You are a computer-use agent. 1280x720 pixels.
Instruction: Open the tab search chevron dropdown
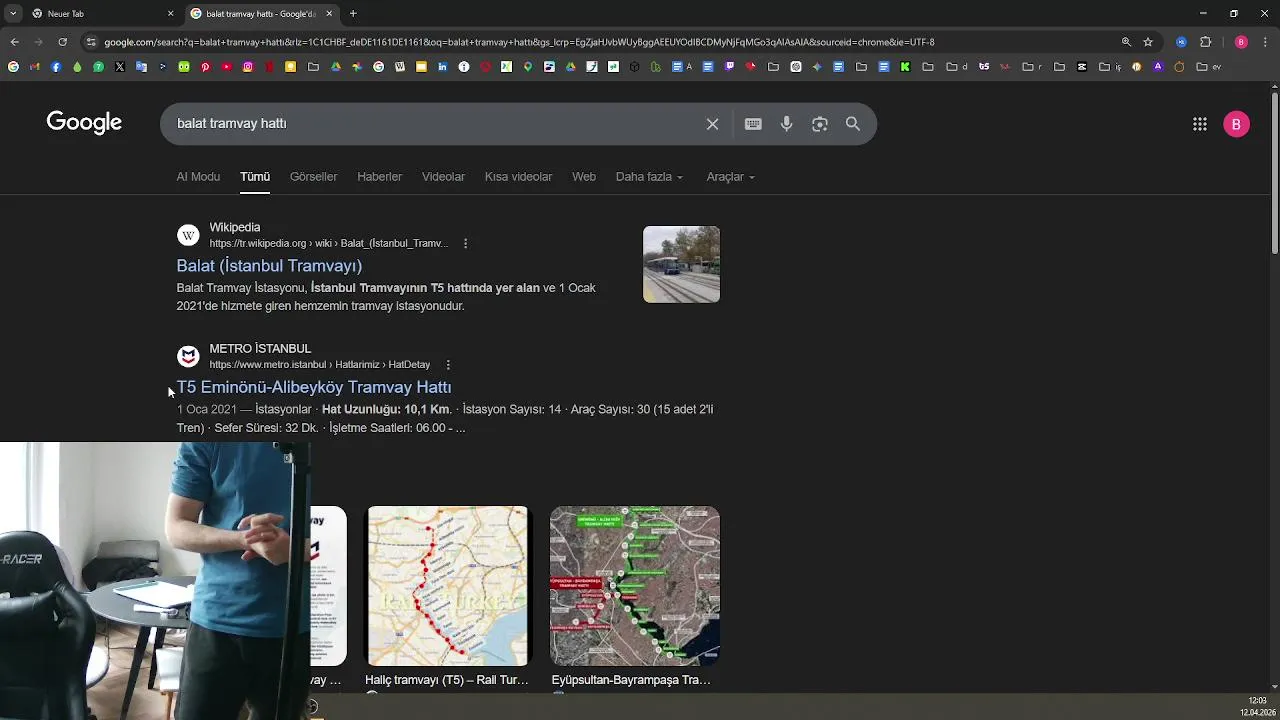(13, 13)
